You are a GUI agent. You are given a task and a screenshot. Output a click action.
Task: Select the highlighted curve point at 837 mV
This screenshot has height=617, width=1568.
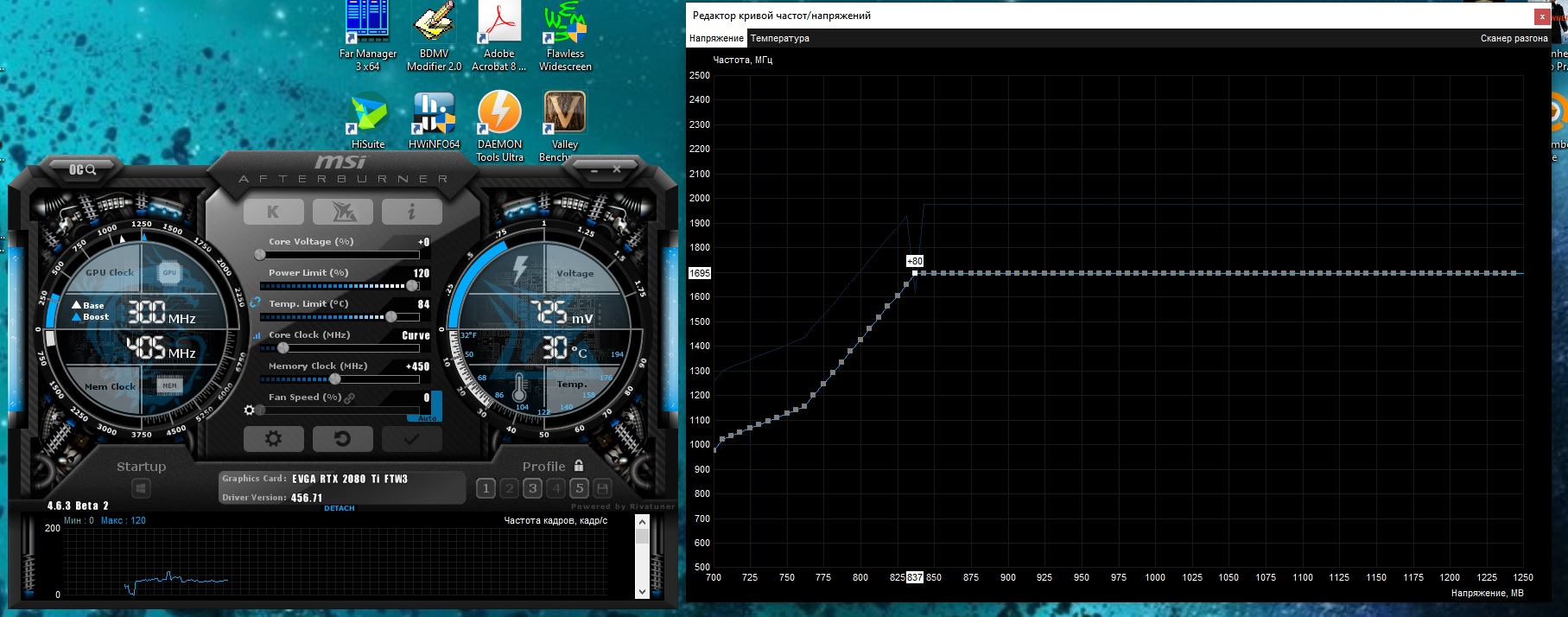pyautogui.click(x=915, y=273)
